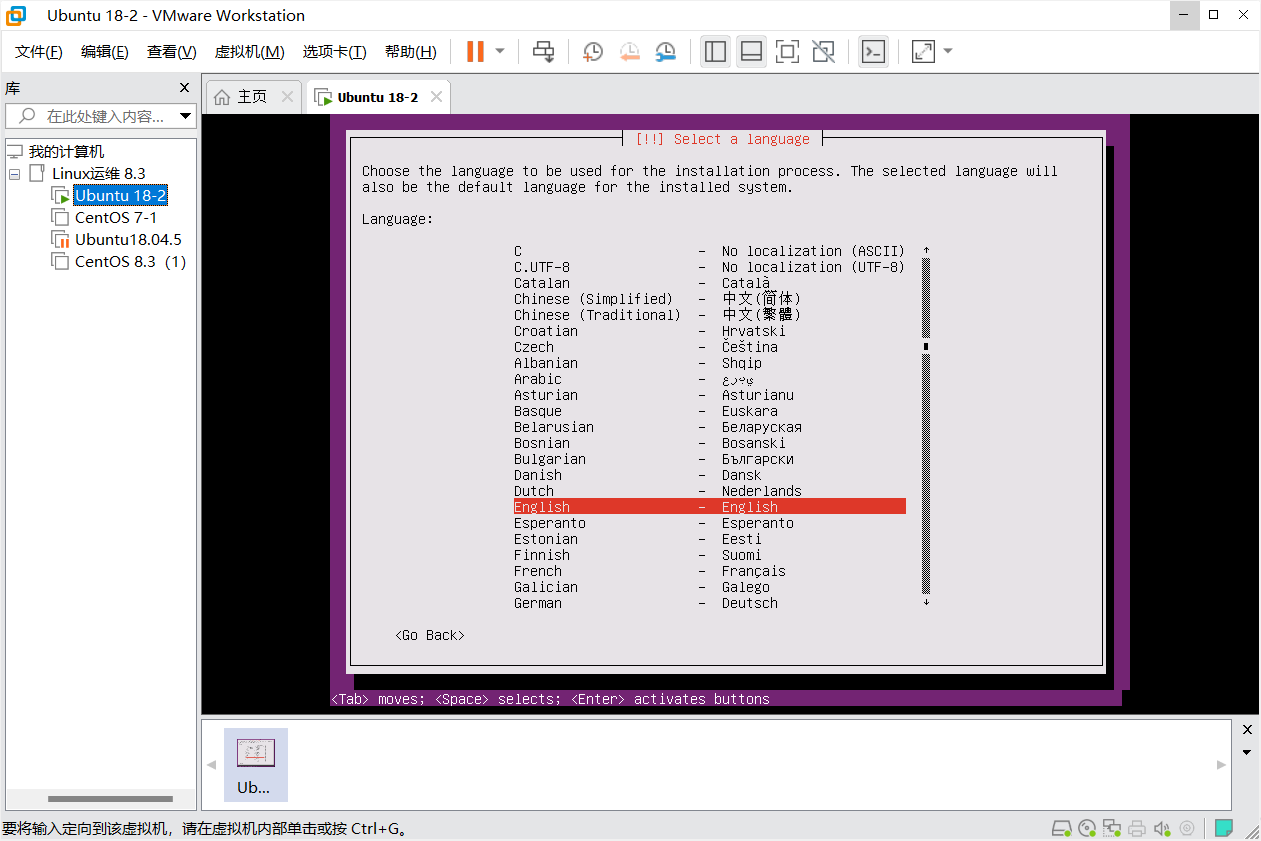Open Snapshot Manager wrench clock icon
The image size is (1261, 841).
pyautogui.click(x=665, y=52)
